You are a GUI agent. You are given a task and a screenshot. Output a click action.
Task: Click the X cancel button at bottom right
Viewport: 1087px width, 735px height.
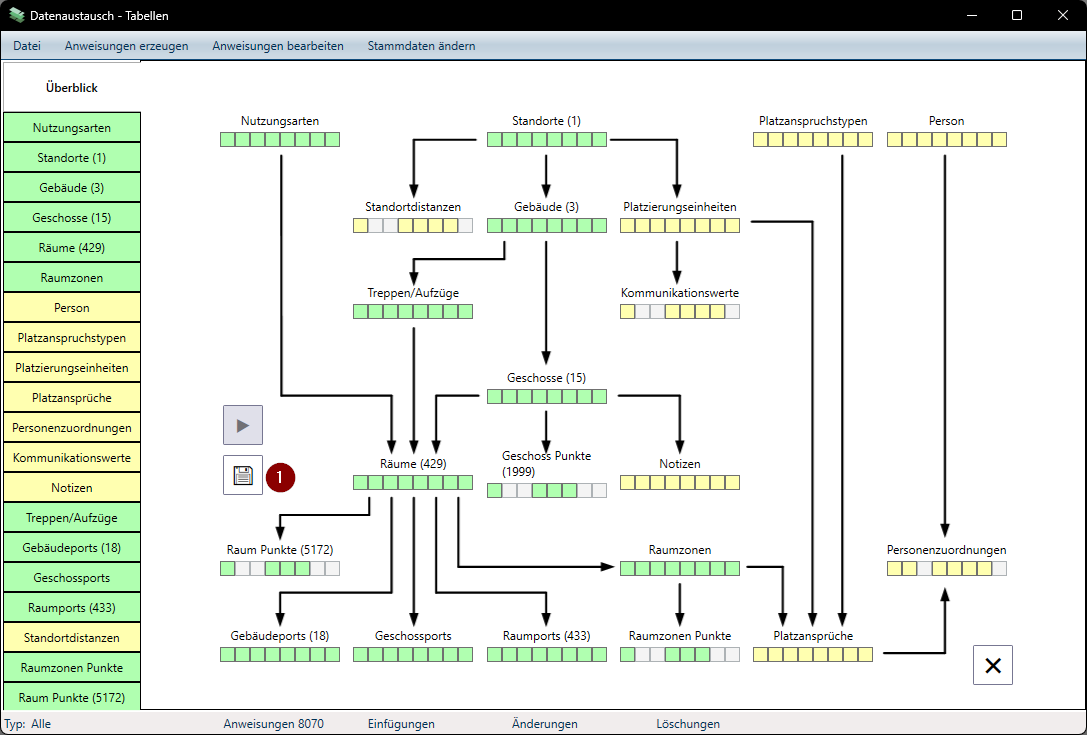pos(992,665)
